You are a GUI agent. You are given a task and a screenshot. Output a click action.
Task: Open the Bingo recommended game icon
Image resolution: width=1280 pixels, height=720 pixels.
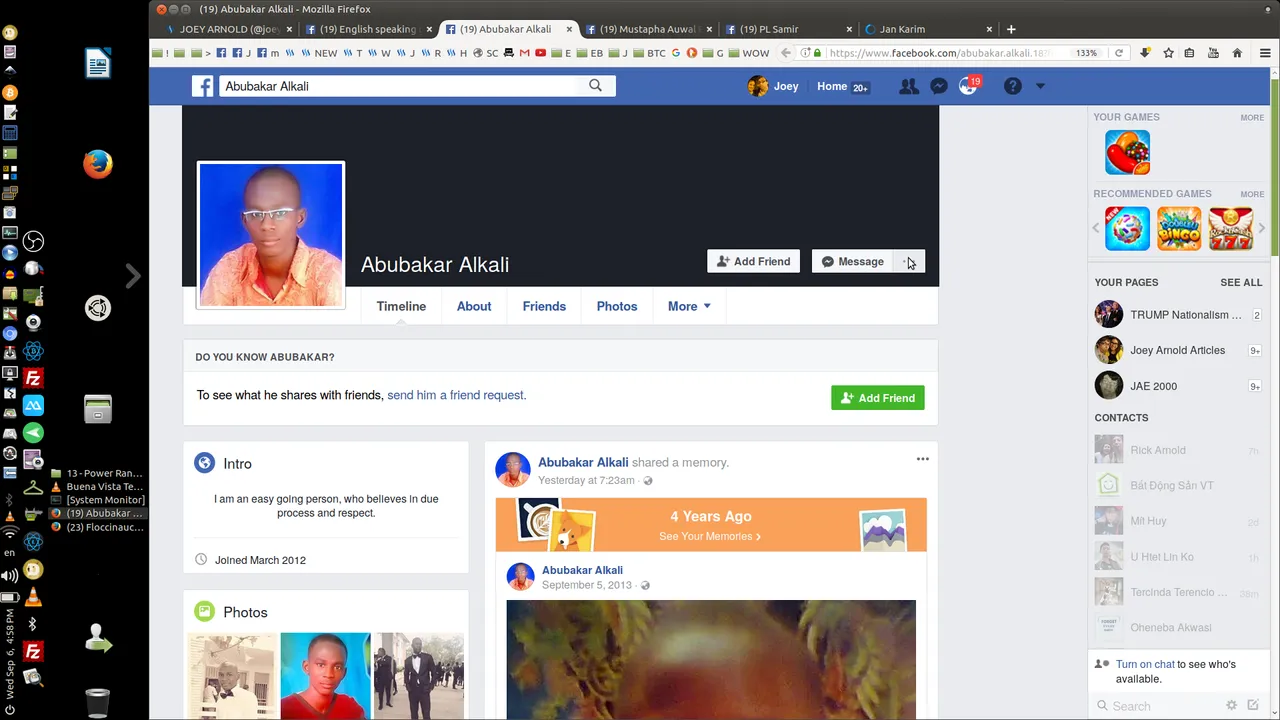(x=1179, y=228)
